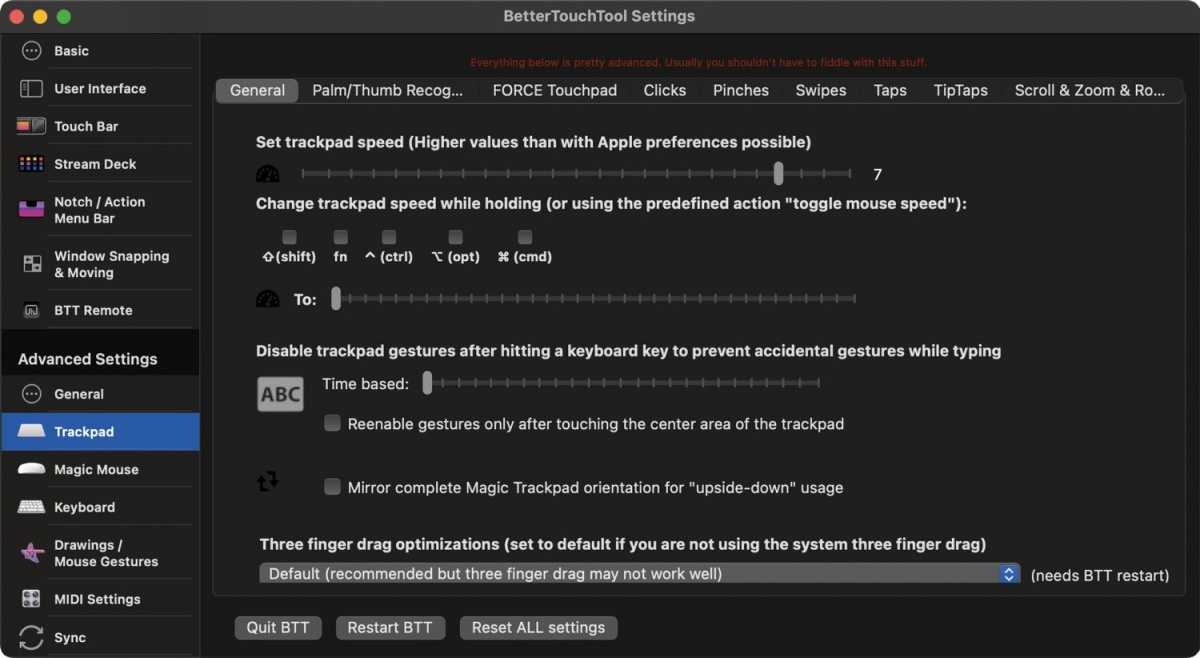Click the trackpad speed slider handle

(x=778, y=173)
